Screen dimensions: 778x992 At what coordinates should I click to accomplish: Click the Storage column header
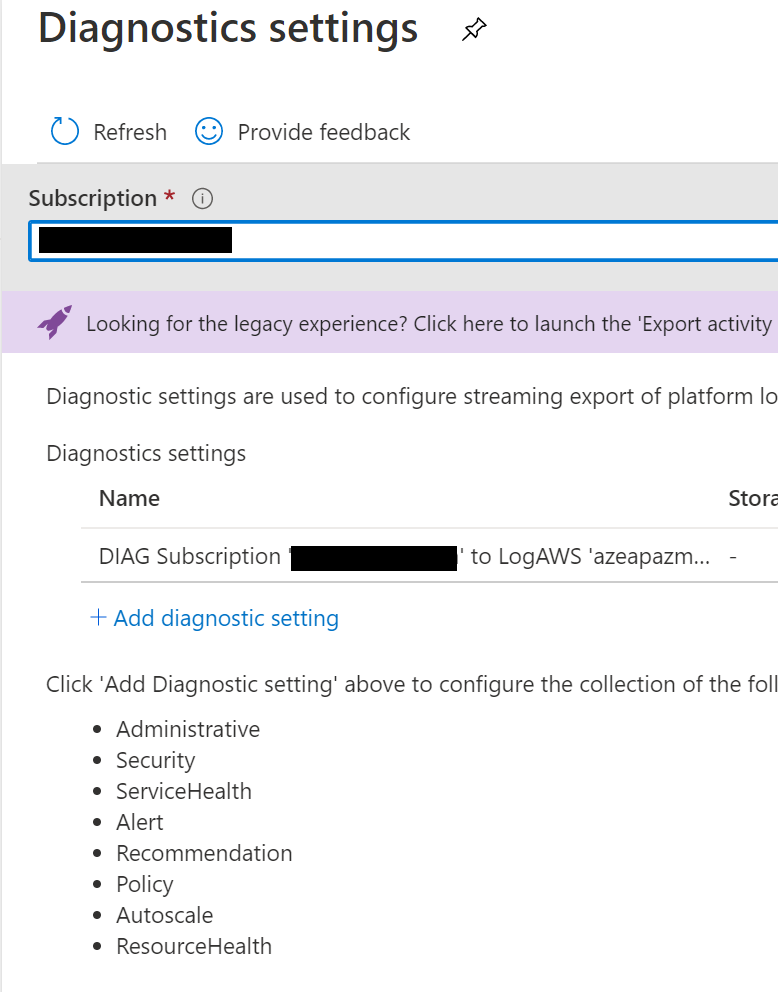tap(752, 498)
